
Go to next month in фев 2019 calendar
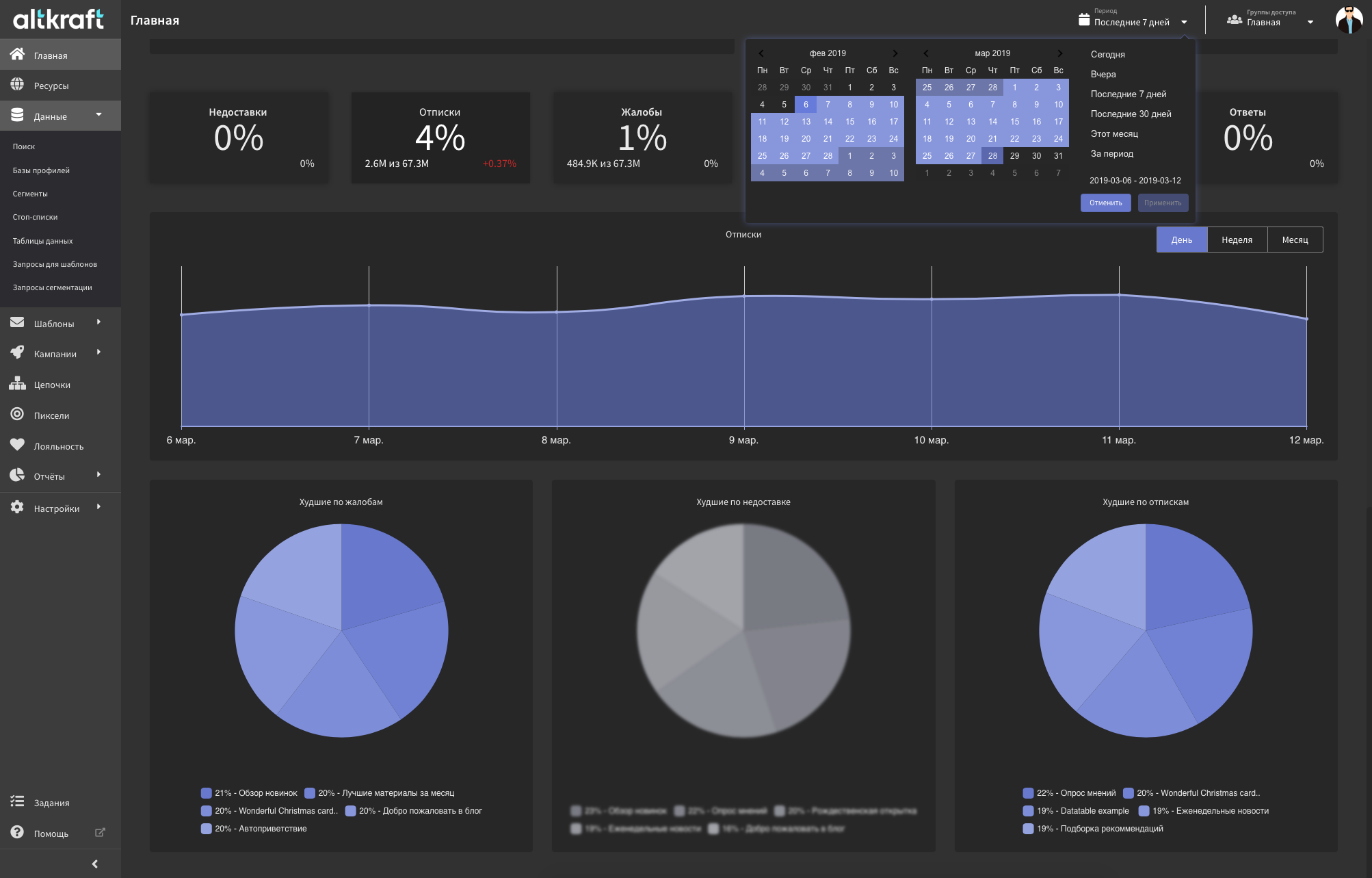point(895,53)
